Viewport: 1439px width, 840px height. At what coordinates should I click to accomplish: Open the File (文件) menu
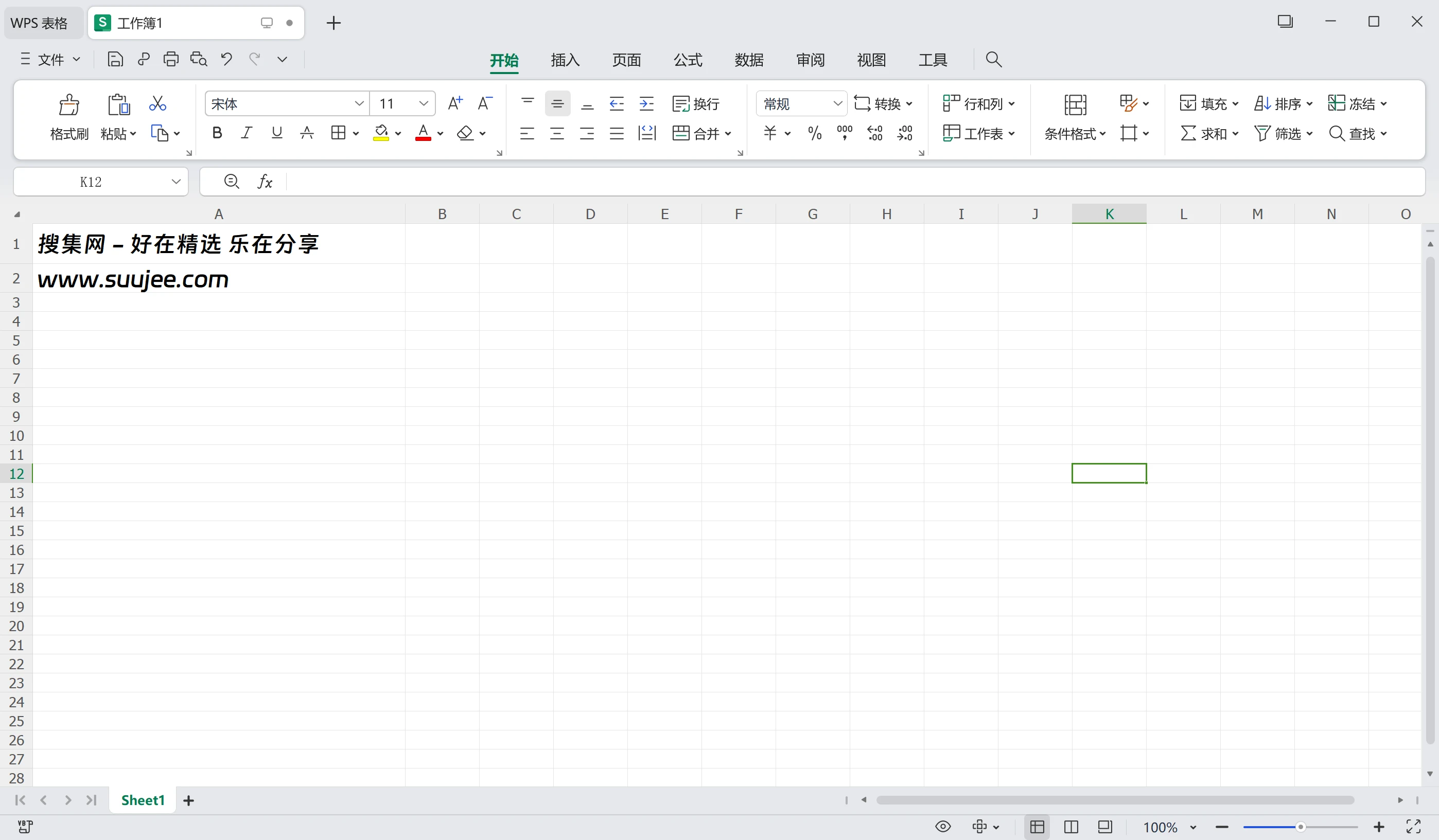coord(50,59)
